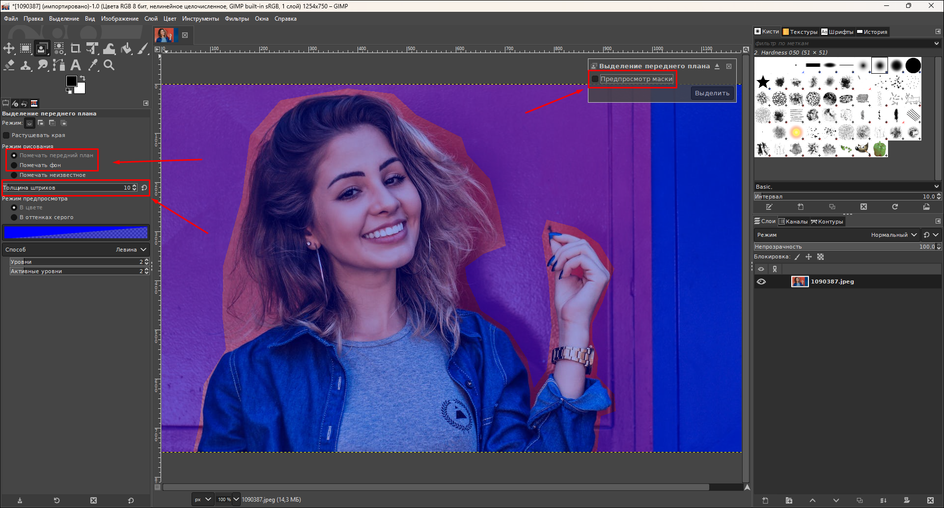This screenshot has width=944, height=508.
Task: Select the Move tool in toolbox
Action: click(x=9, y=48)
